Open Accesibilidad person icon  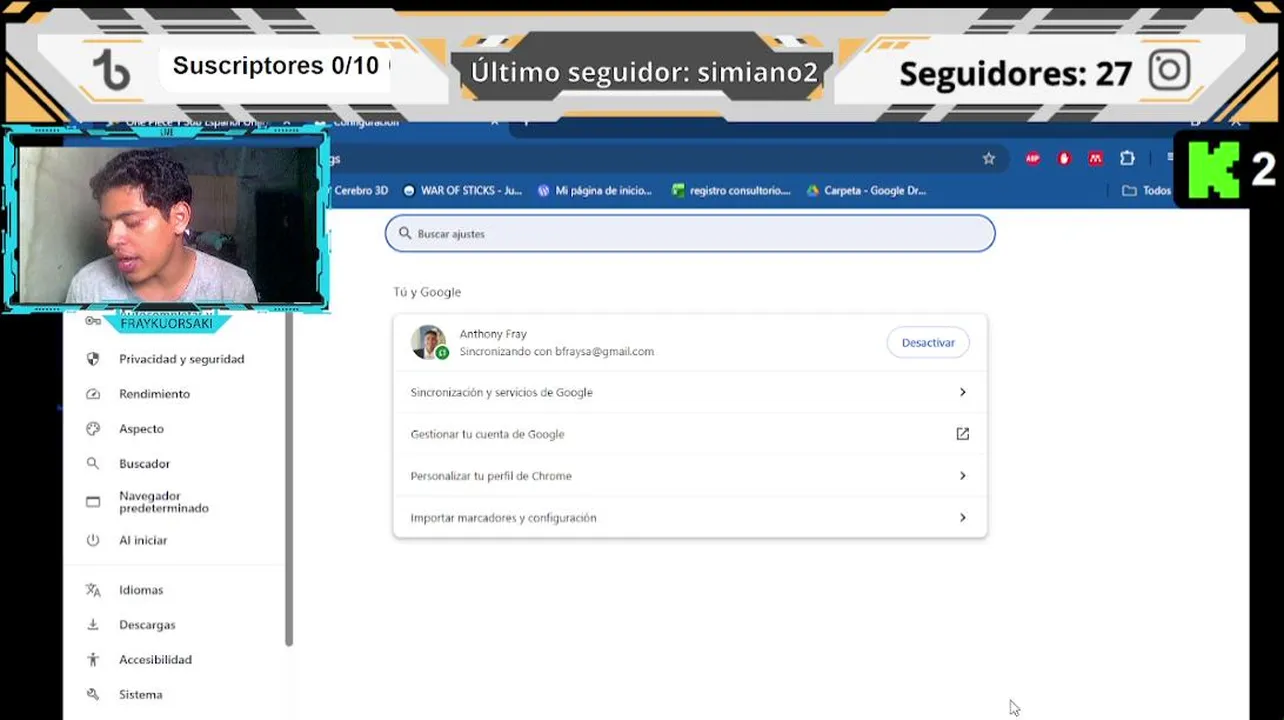point(93,660)
